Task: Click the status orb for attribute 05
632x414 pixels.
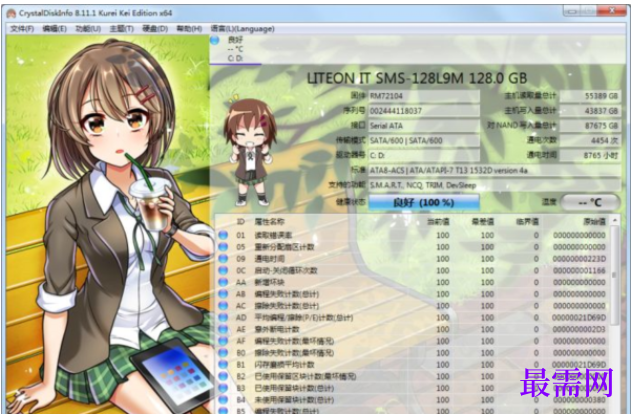Action: [x=223, y=247]
